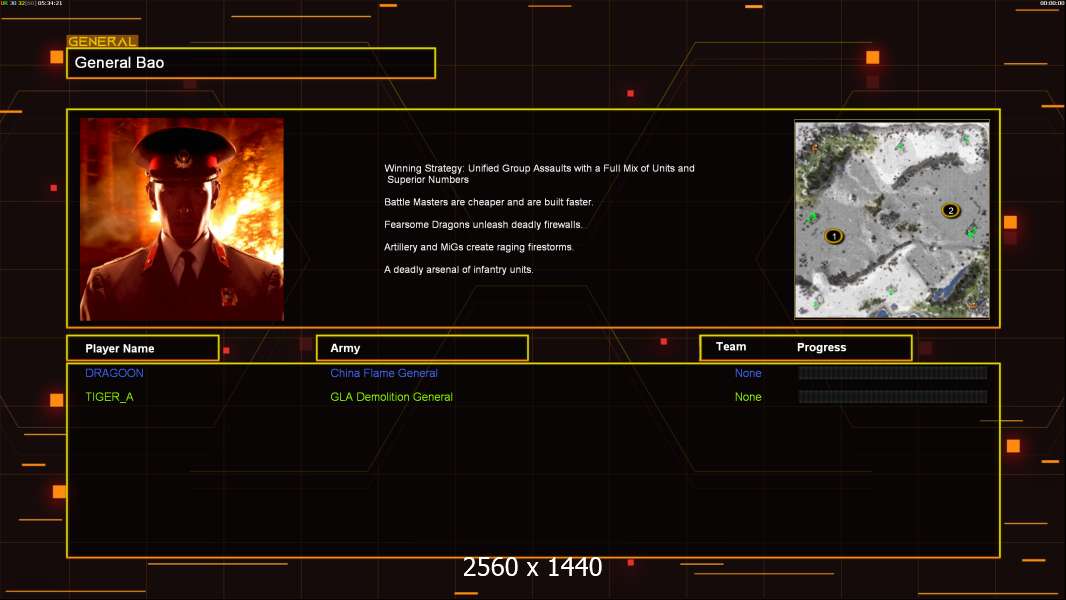Click TIGER_A's loading progress bar
Image resolution: width=1066 pixels, height=600 pixels.
892,397
